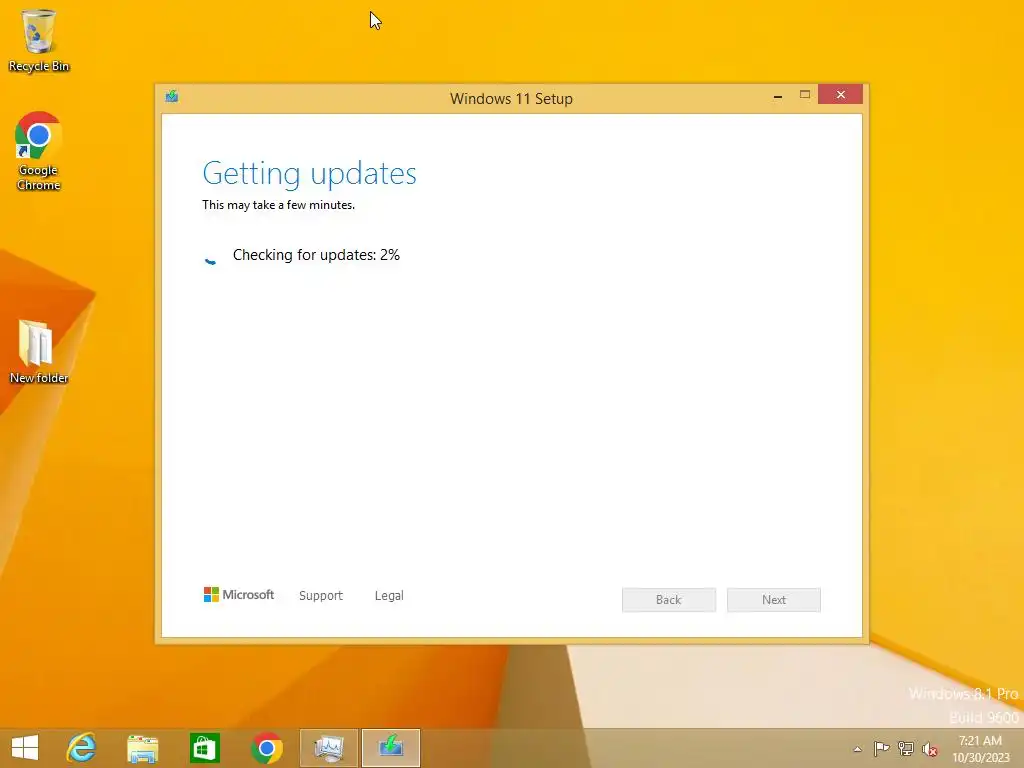Click the 'Checking for updates: 2%' text
This screenshot has height=768, width=1024.
[x=316, y=255]
